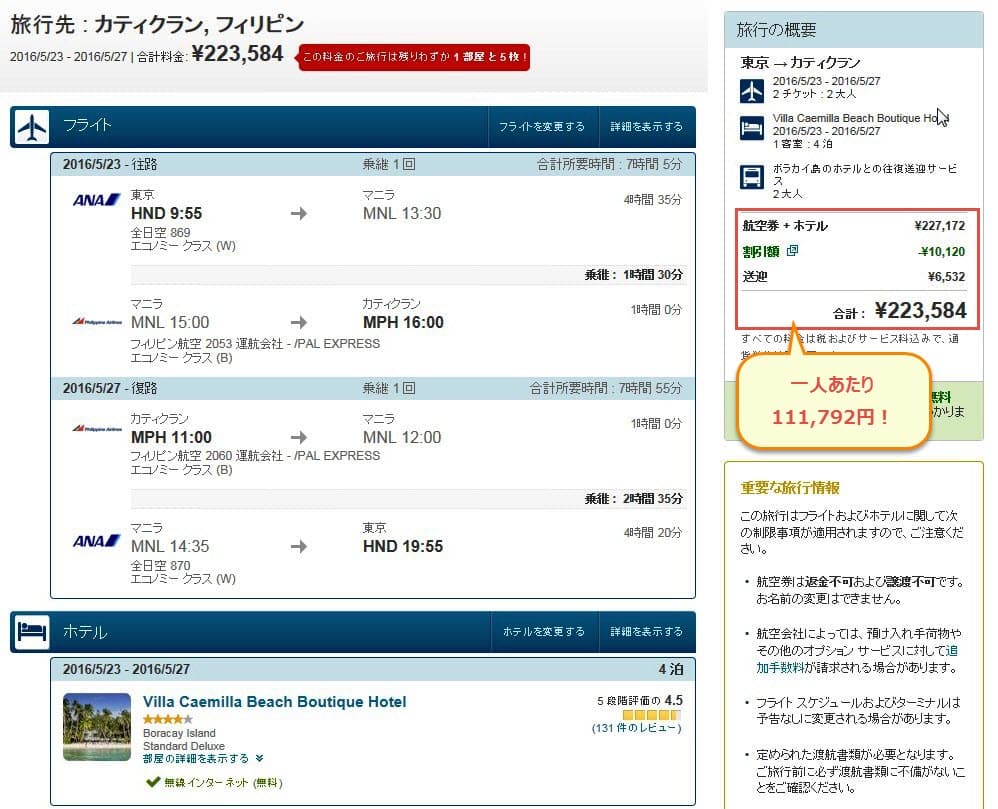The height and width of the screenshot is (809, 998).
Task: Click the hotel star rating icons
Action: 167,719
